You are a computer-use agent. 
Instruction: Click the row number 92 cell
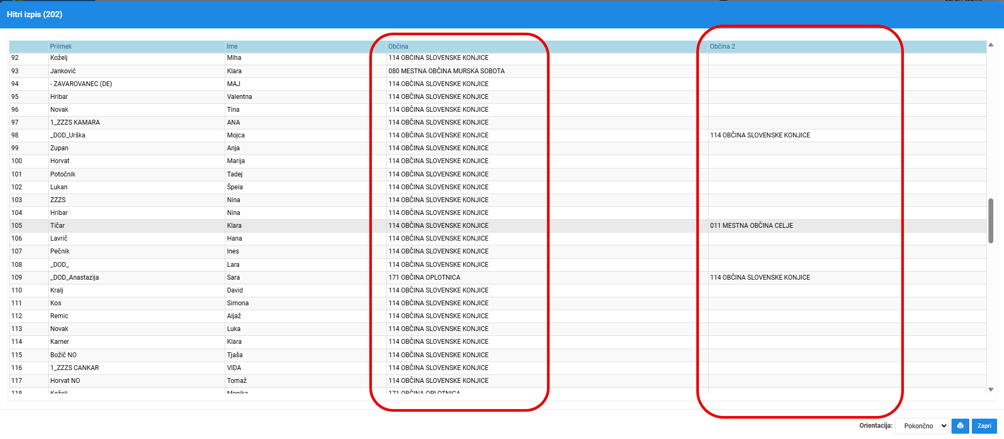coord(15,58)
